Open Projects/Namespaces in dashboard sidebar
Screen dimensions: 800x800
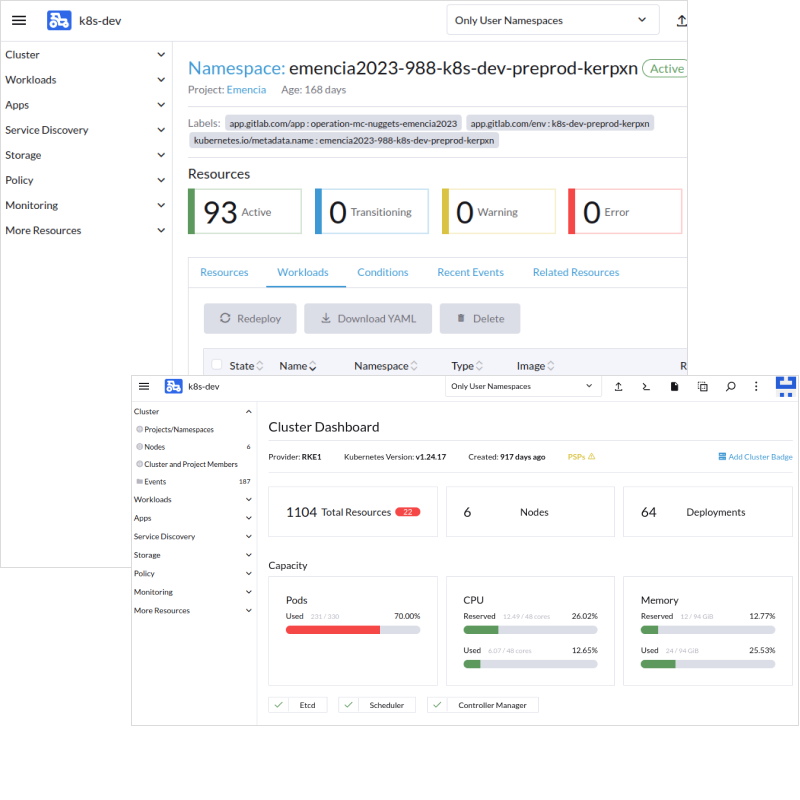pyautogui.click(x=179, y=429)
